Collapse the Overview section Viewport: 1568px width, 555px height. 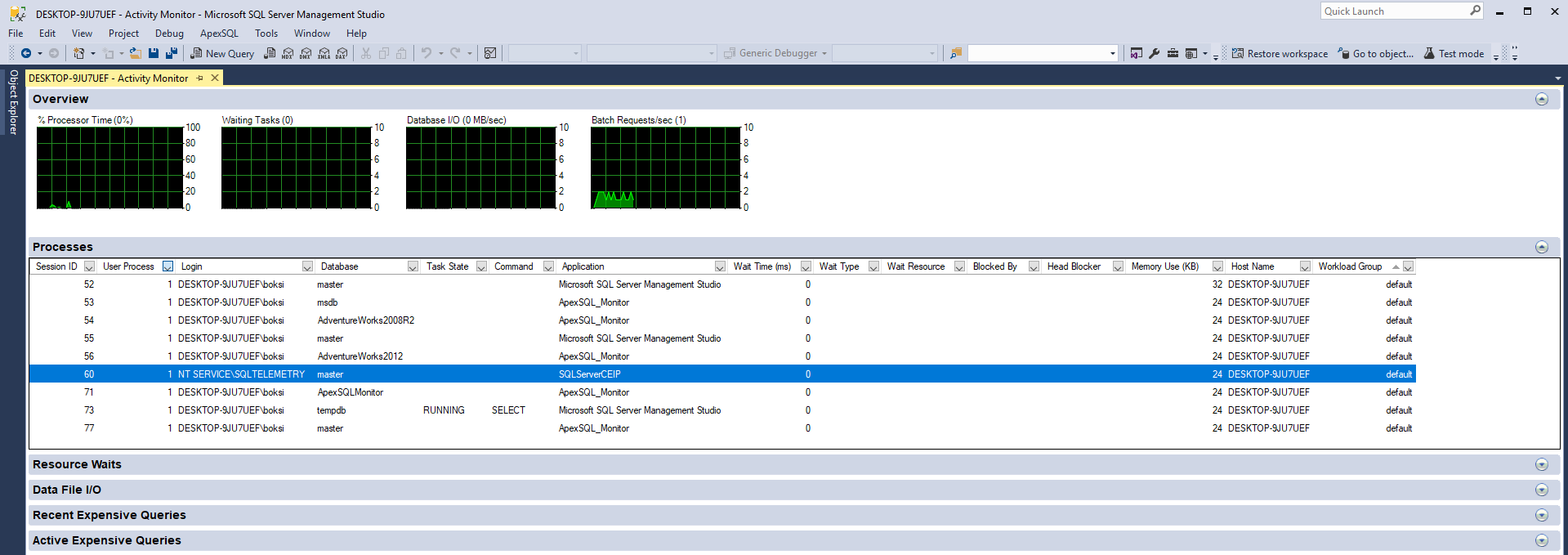pyautogui.click(x=1541, y=99)
